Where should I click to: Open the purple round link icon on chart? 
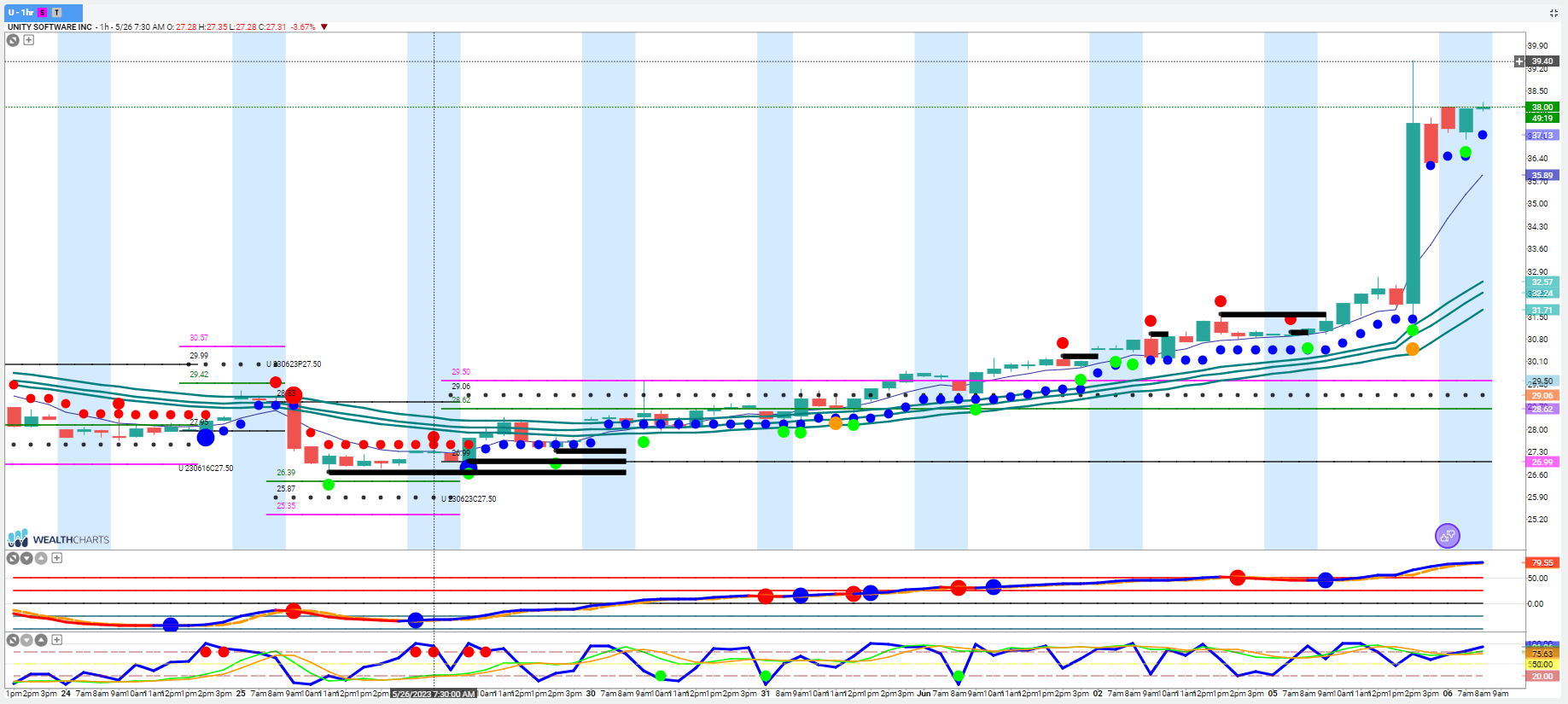click(x=1448, y=536)
